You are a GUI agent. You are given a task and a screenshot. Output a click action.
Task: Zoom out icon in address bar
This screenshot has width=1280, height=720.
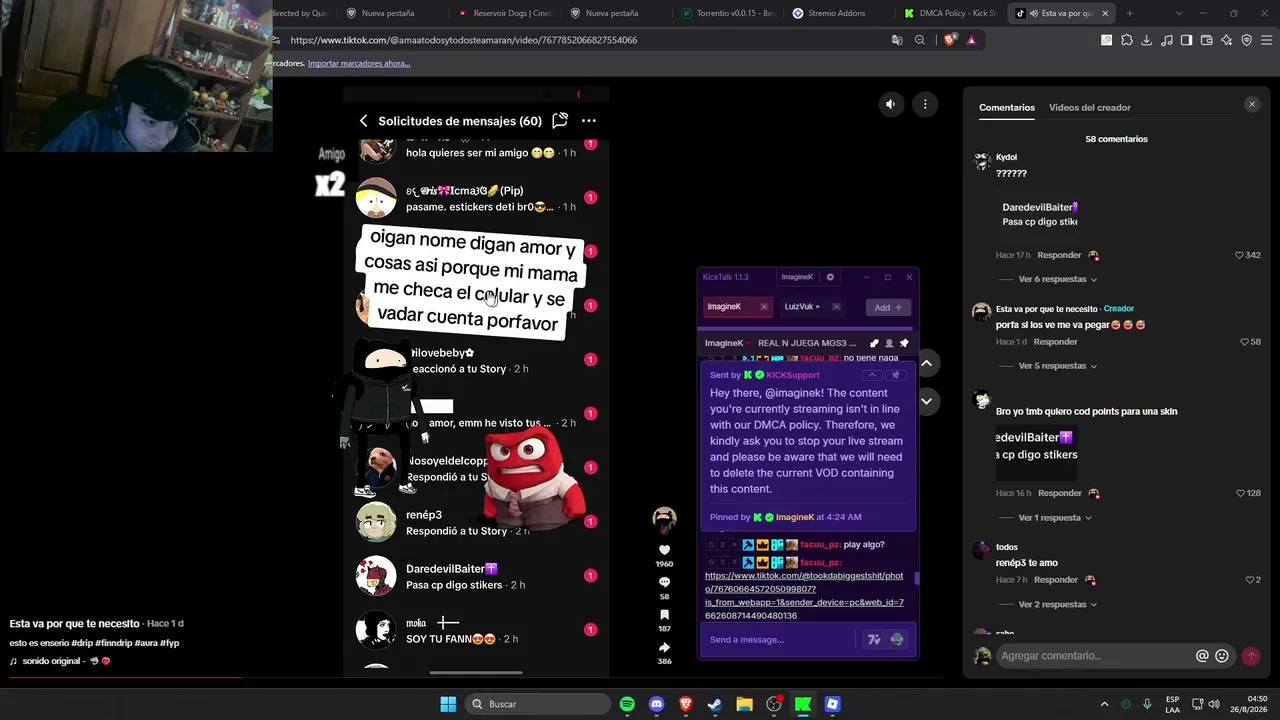pyautogui.click(x=920, y=40)
